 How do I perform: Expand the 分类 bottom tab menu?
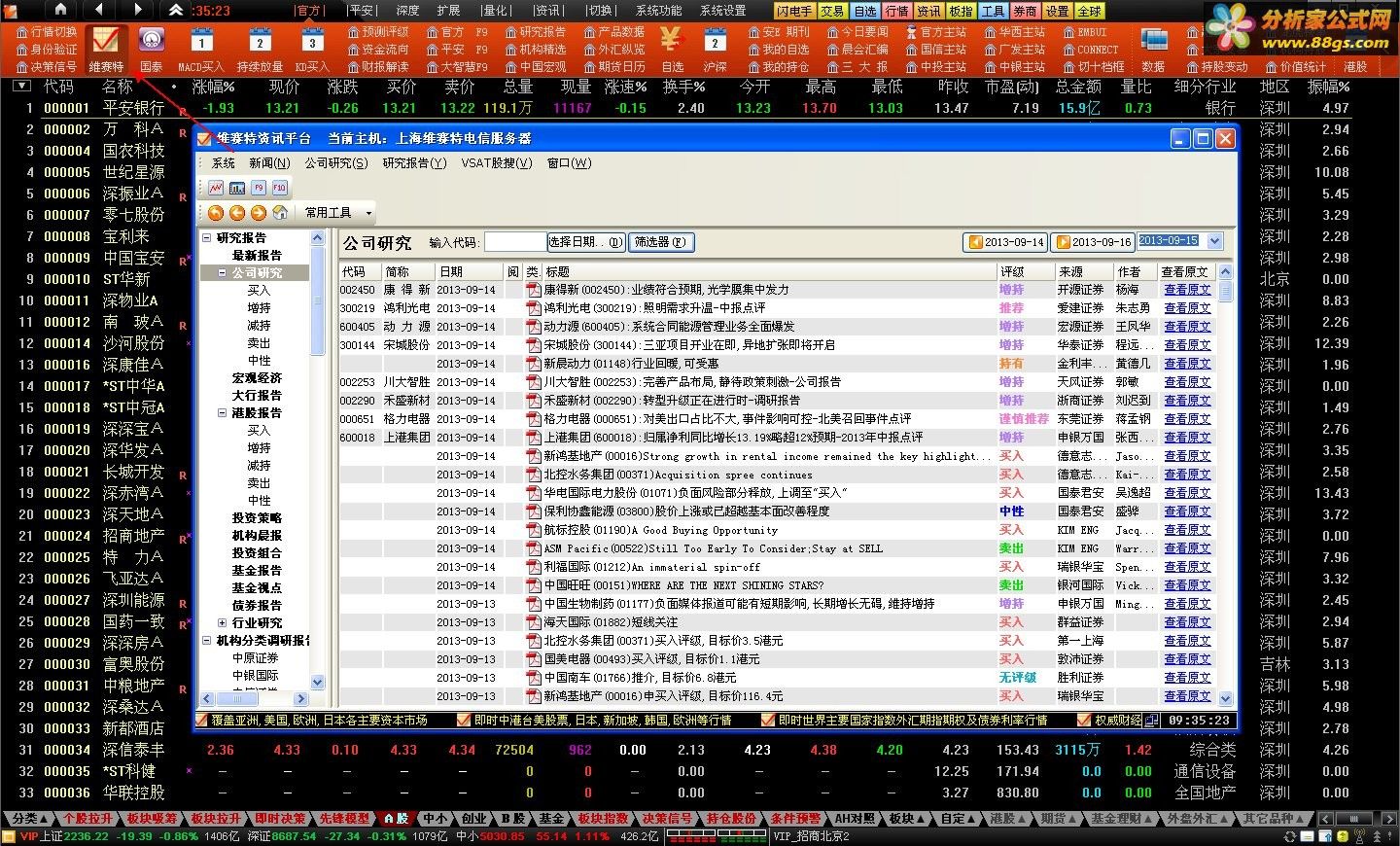[x=31, y=819]
